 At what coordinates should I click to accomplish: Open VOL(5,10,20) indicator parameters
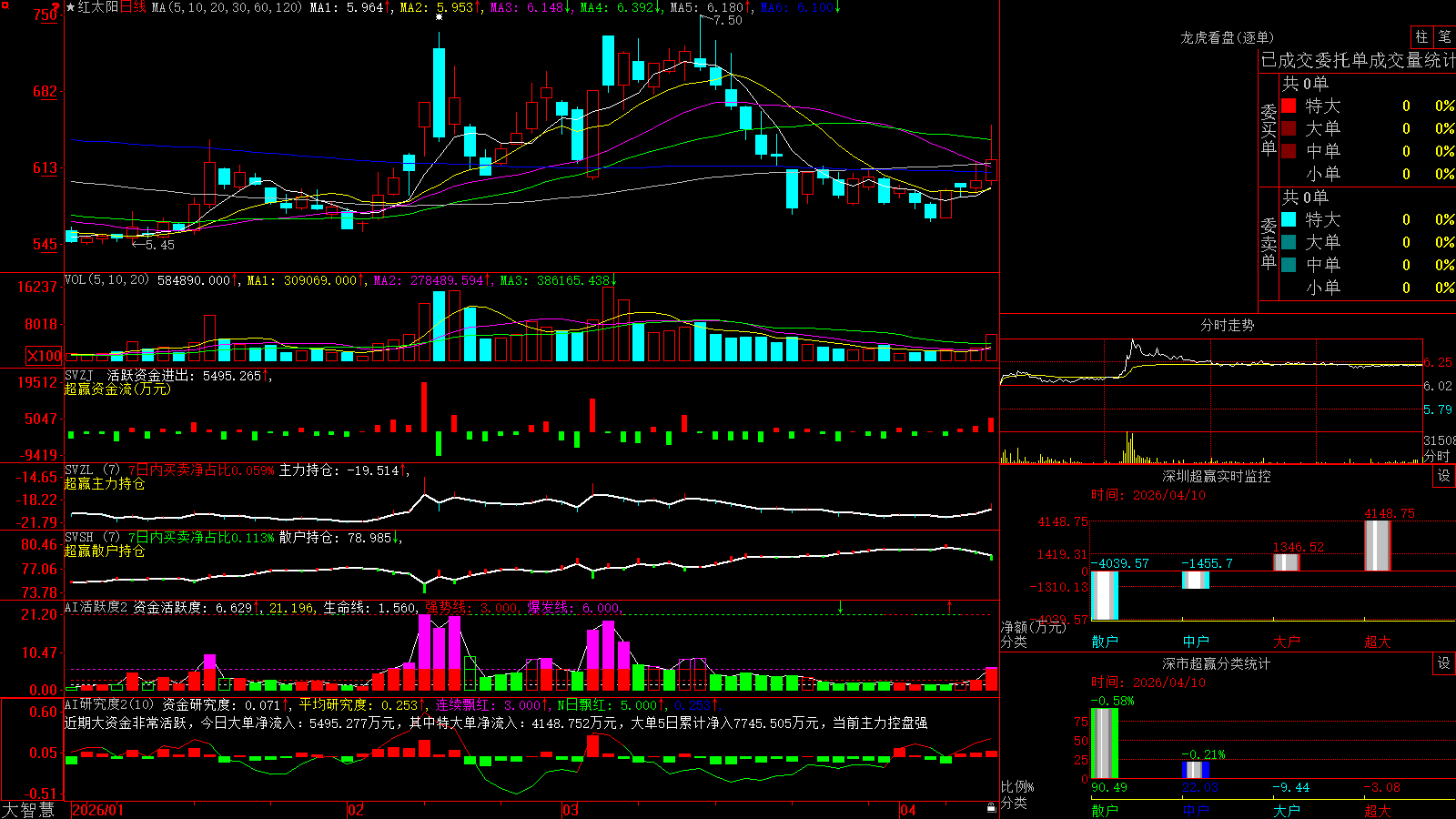point(107,280)
